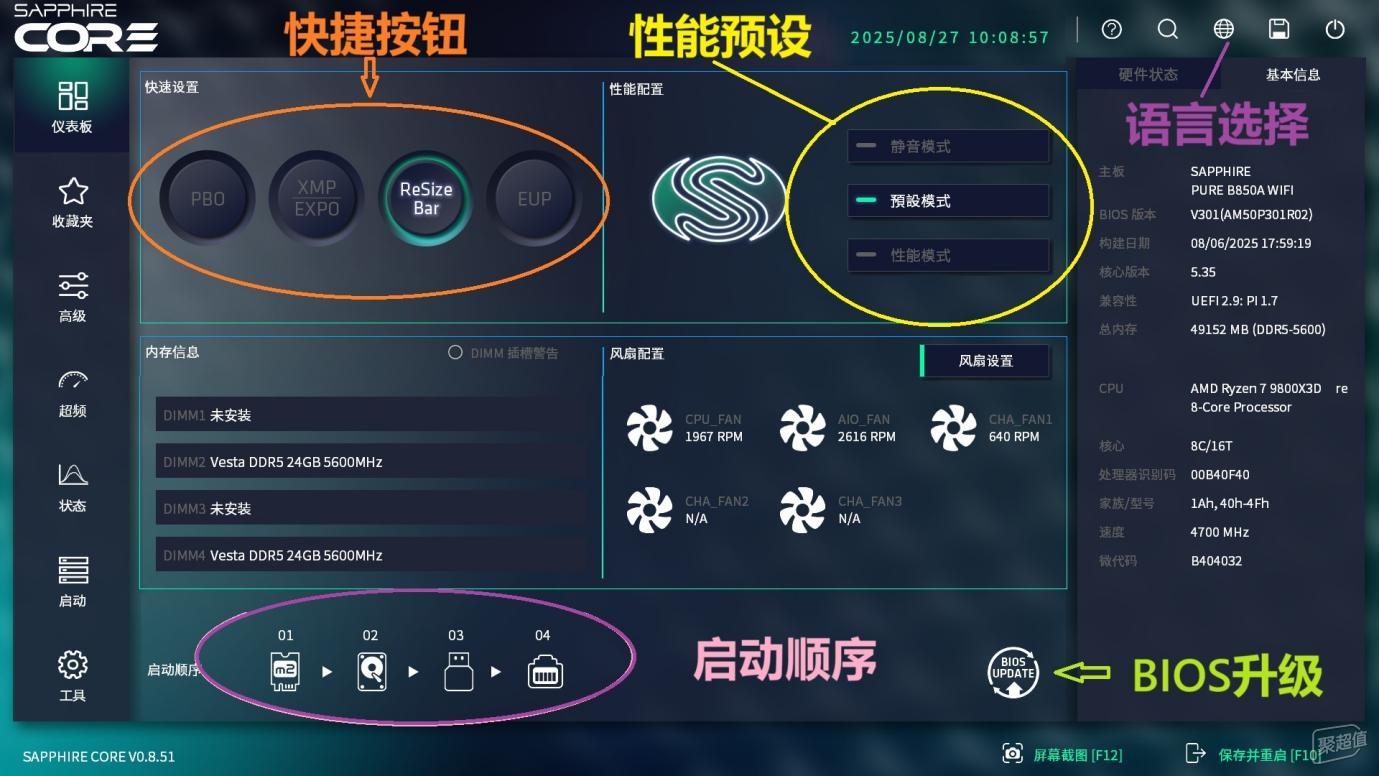Select the M.2 boot device 01
The height and width of the screenshot is (776, 1379).
point(285,672)
